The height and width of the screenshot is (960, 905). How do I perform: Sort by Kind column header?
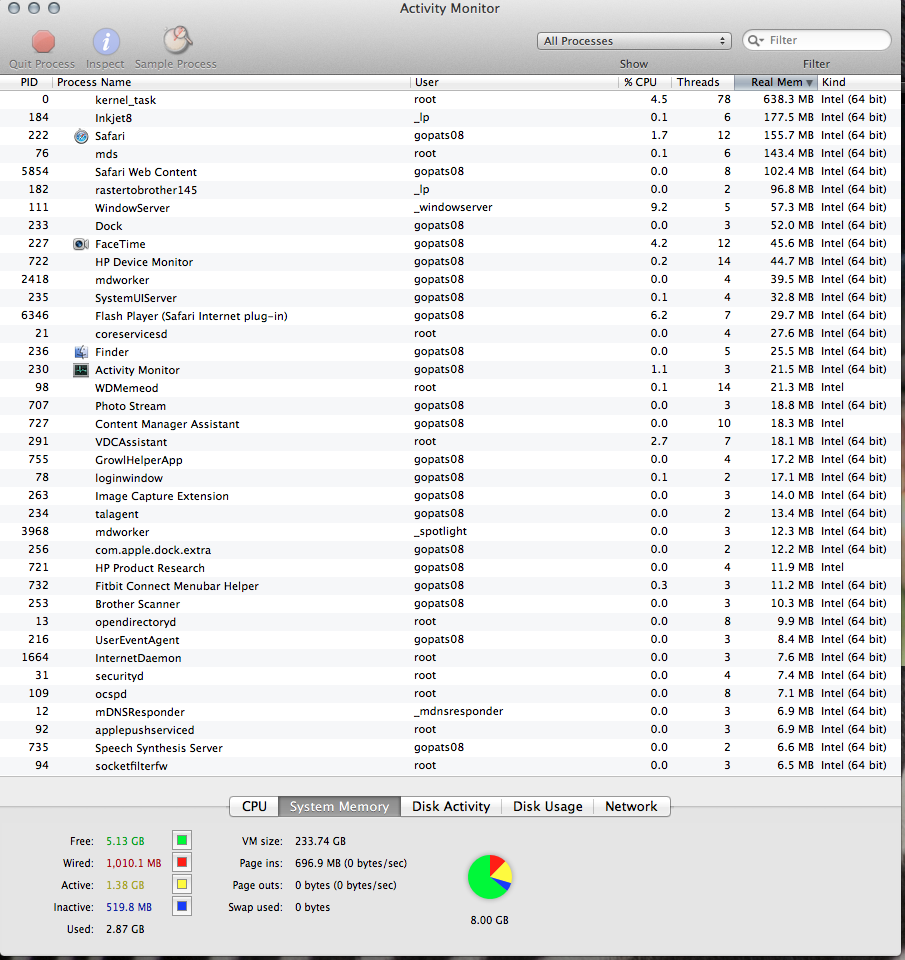pyautogui.click(x=858, y=82)
